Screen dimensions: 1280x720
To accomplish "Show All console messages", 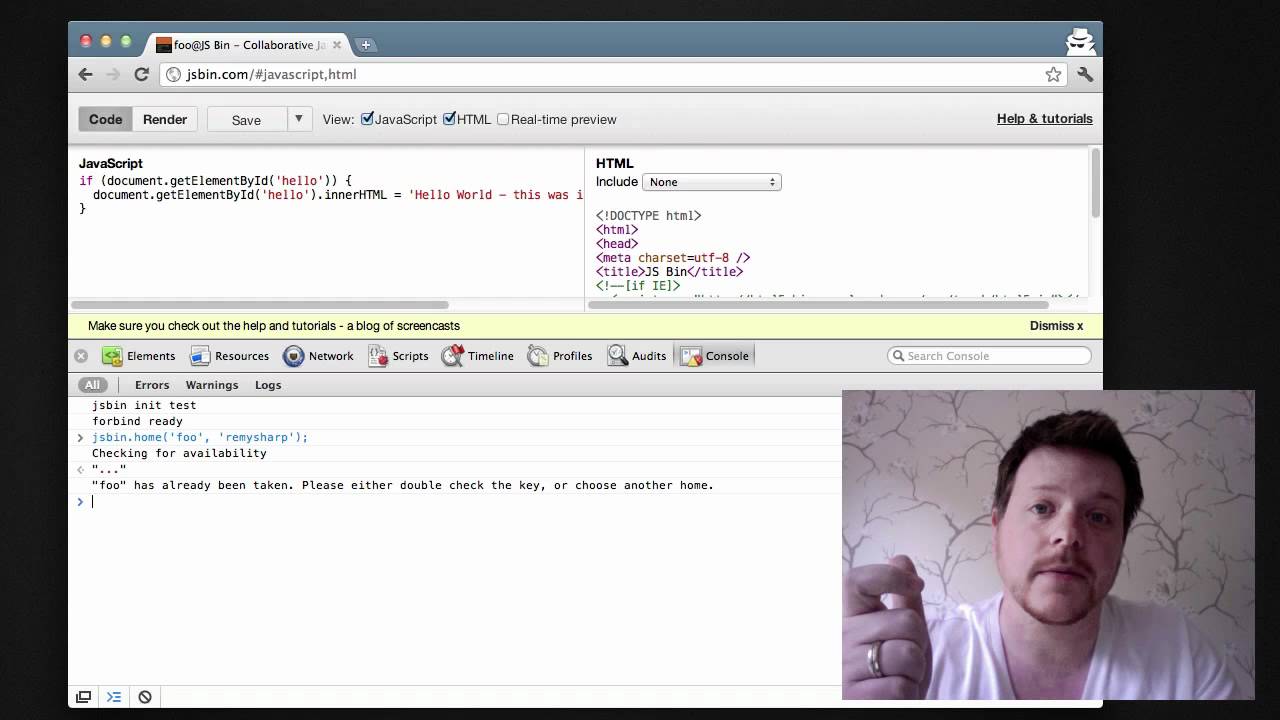I will click(92, 385).
